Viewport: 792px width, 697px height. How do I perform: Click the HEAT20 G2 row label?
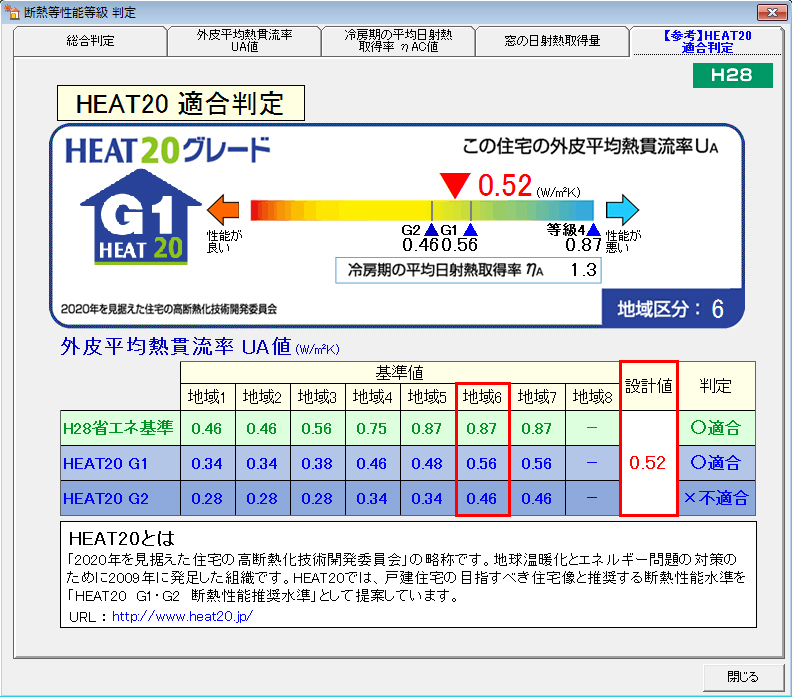click(x=120, y=499)
